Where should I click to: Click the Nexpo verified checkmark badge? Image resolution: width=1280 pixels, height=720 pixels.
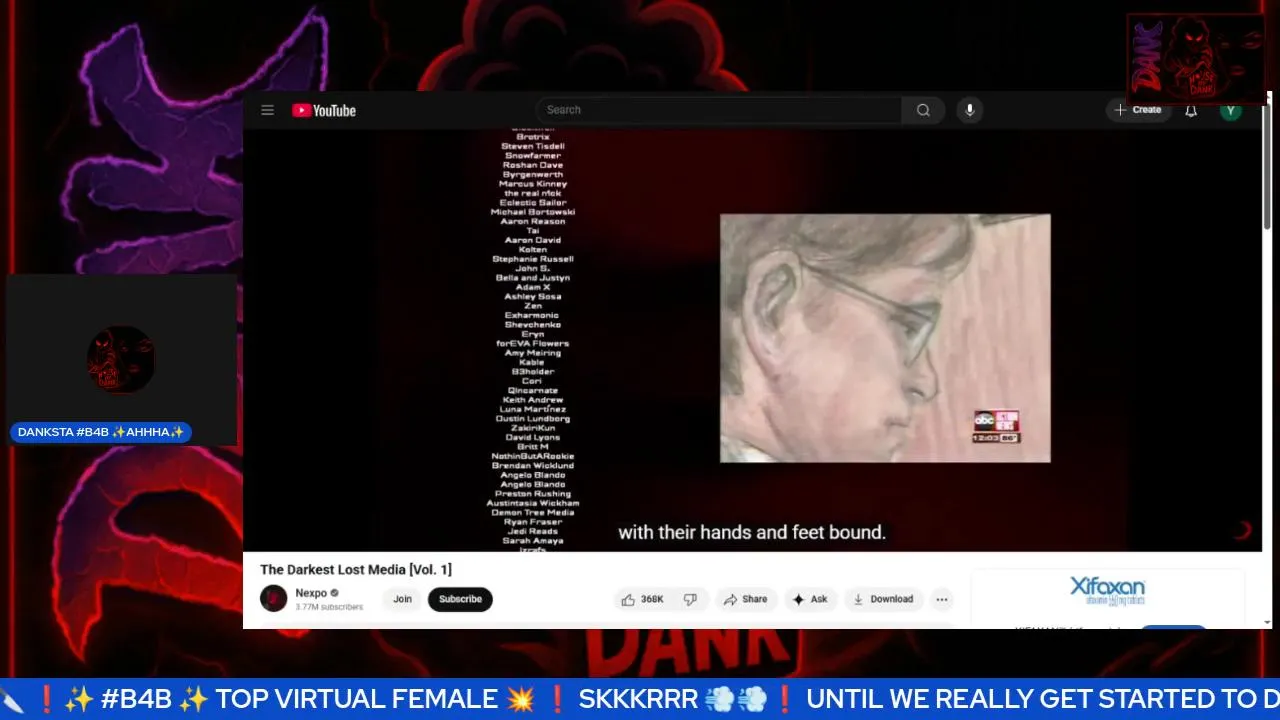point(335,593)
